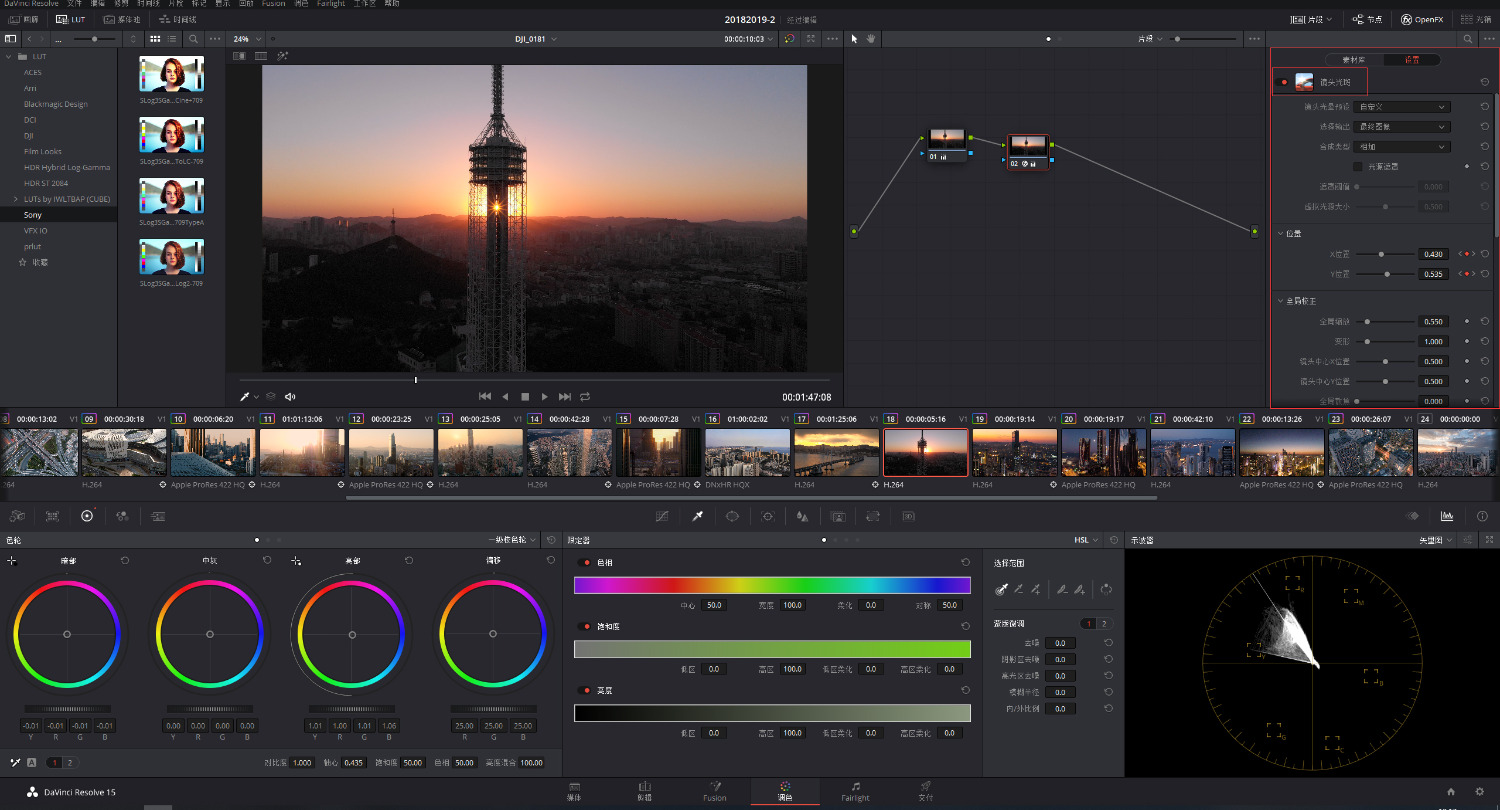
Task: Toggle the lens flare effect enable switch
Action: [x=1284, y=82]
